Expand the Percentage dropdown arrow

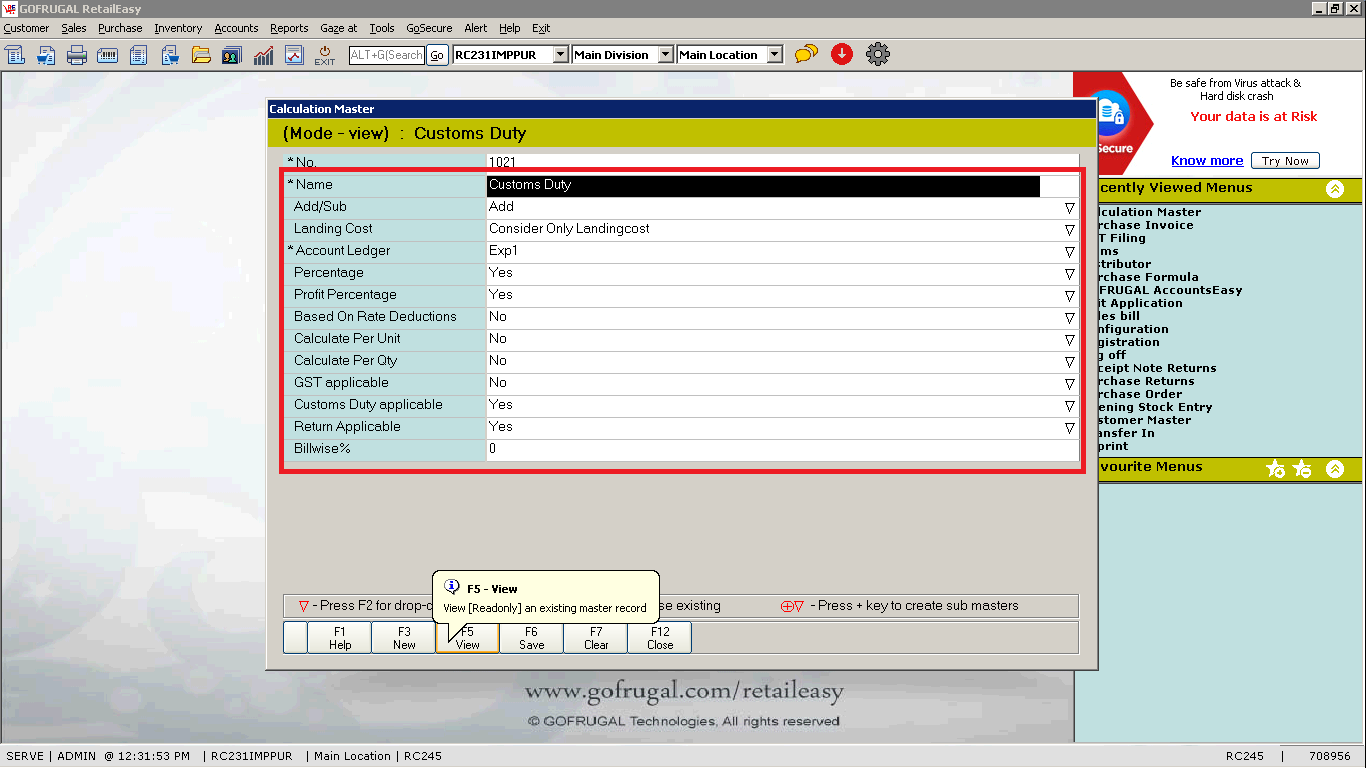point(1069,273)
